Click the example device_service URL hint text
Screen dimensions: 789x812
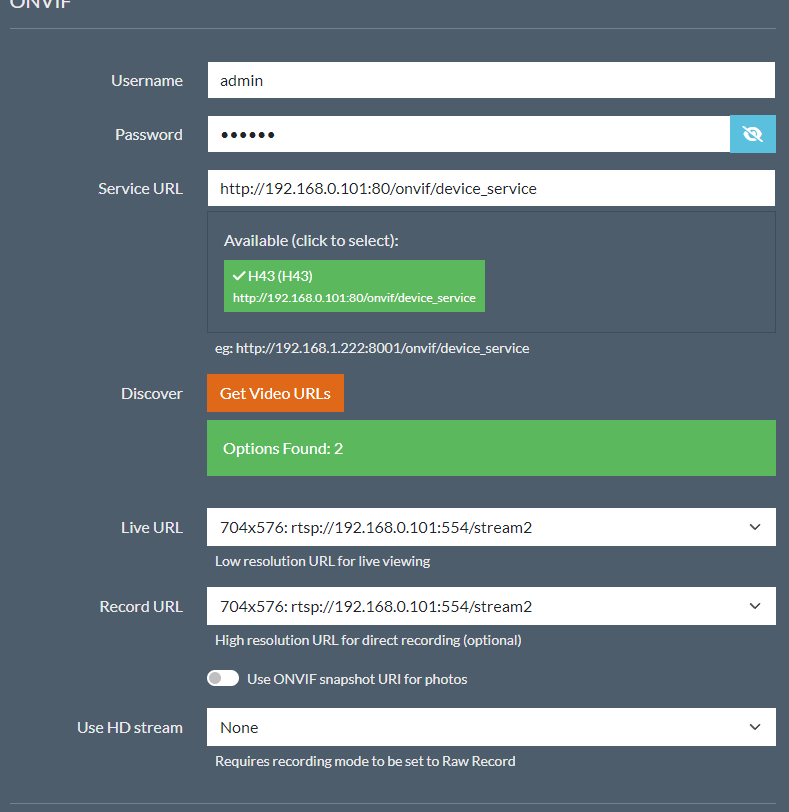click(372, 348)
